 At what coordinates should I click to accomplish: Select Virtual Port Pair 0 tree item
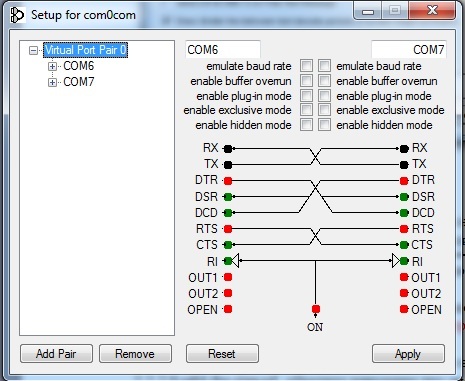(85, 50)
